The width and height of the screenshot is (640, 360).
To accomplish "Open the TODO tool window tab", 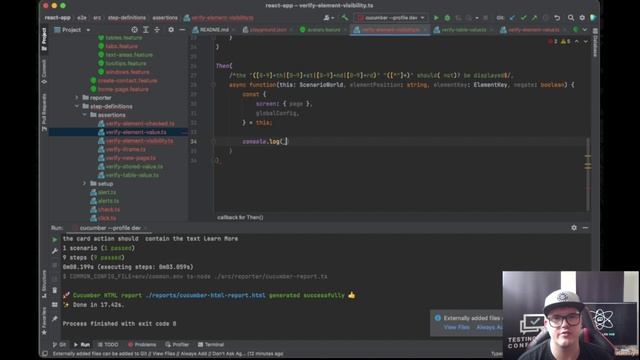I will (x=108, y=344).
